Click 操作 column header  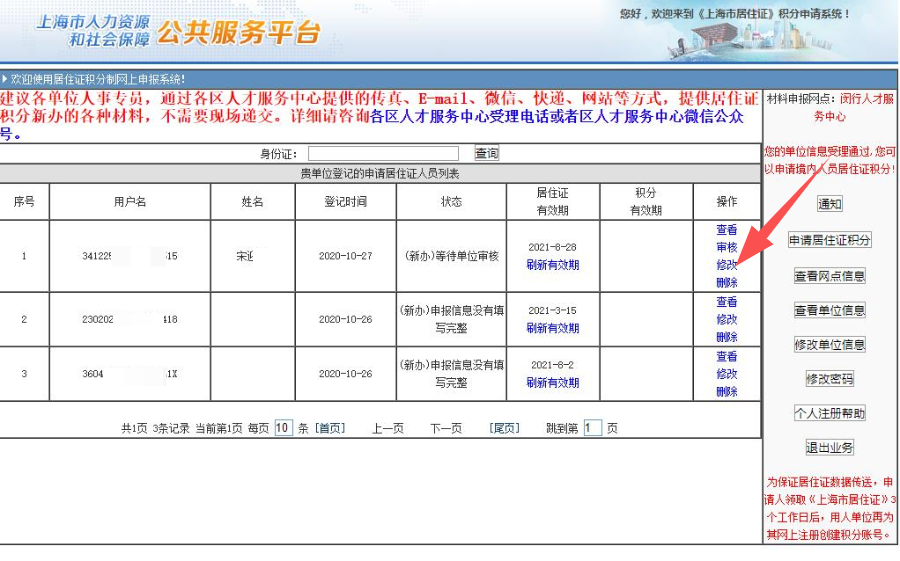tap(727, 202)
